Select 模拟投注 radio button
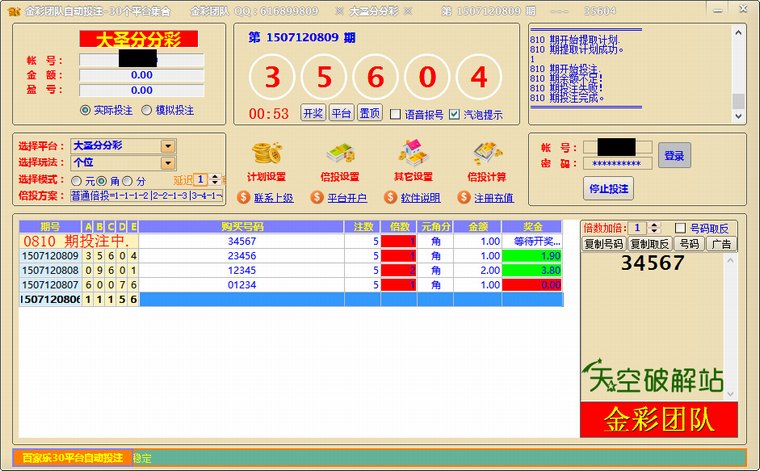760x471 pixels. [147, 111]
